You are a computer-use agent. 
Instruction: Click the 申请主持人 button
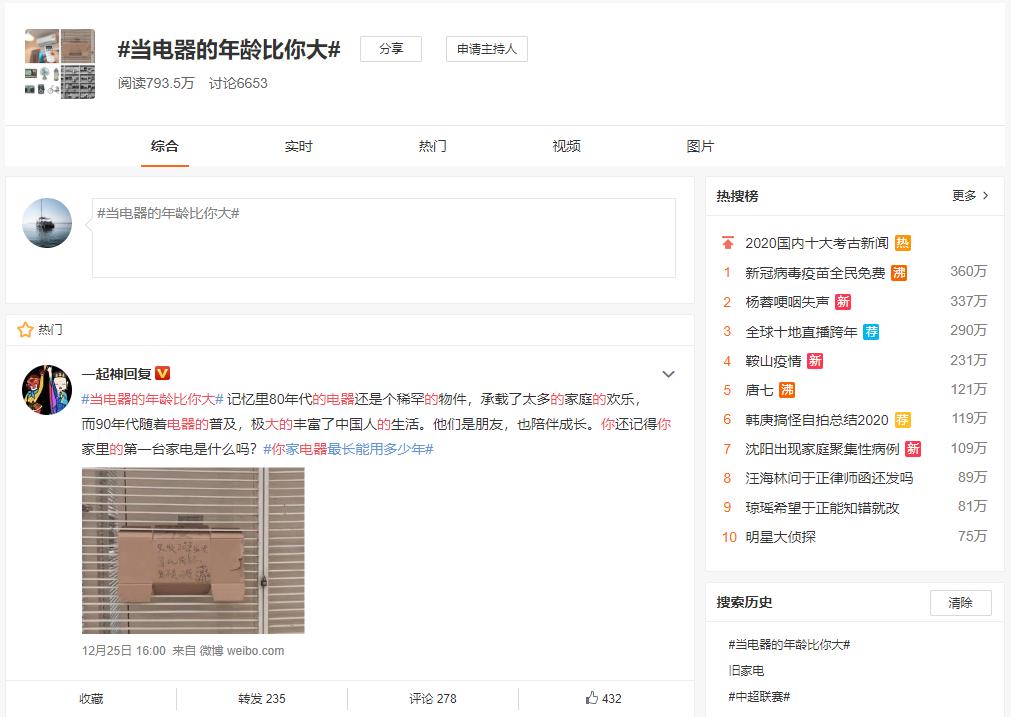(x=485, y=49)
